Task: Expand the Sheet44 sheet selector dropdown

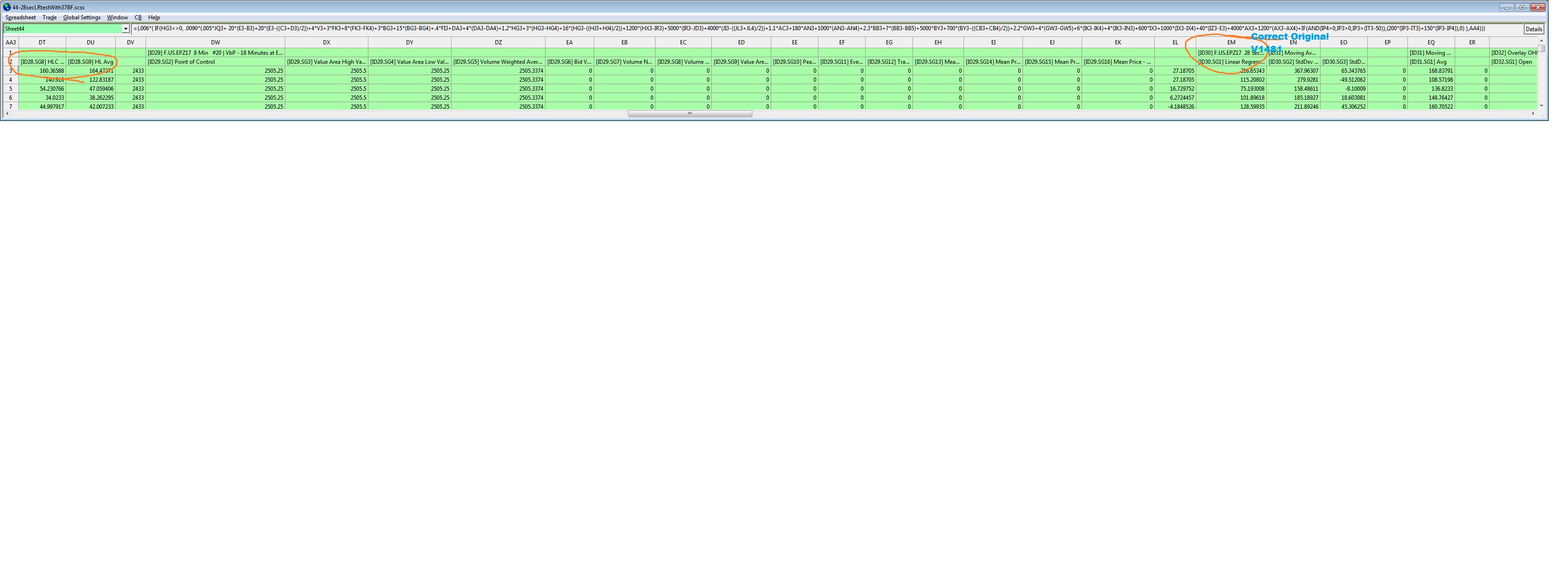Action: point(125,29)
